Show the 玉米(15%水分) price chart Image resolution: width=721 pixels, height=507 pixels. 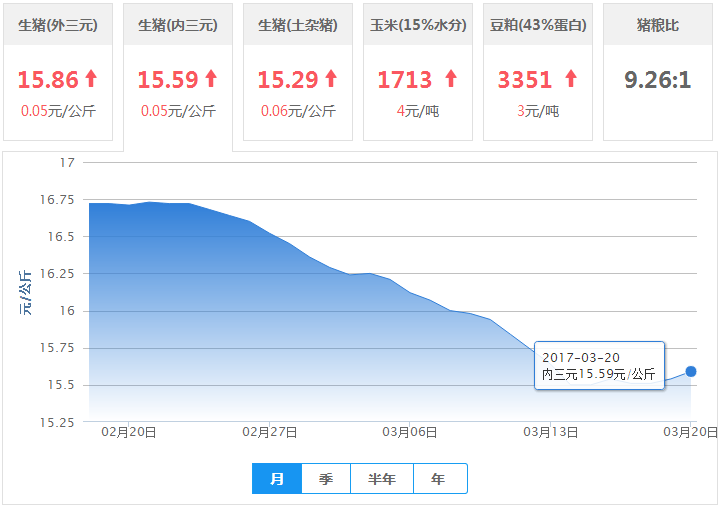pos(417,25)
